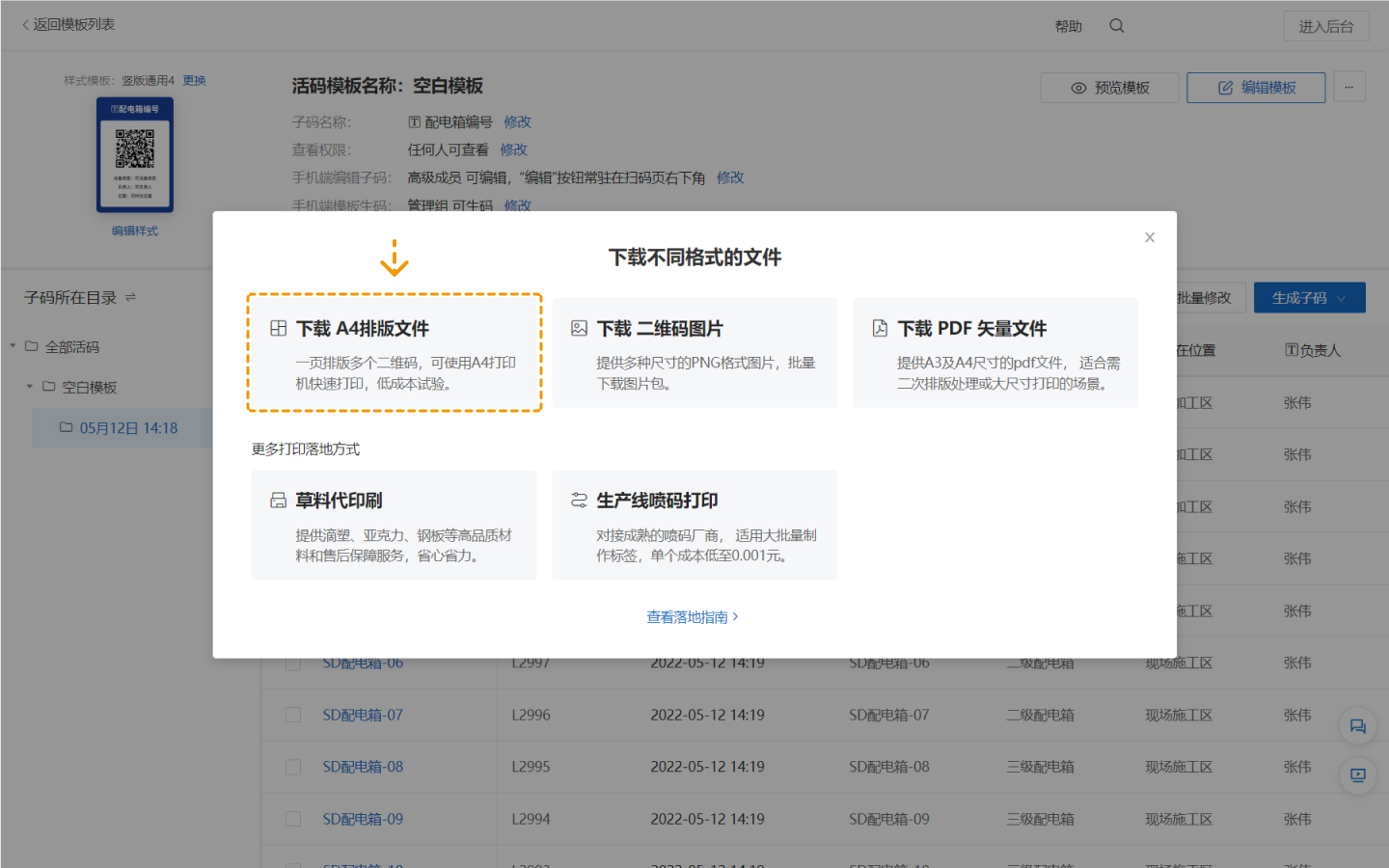Choose 下载 PDF 矢量文件 option

994,353
